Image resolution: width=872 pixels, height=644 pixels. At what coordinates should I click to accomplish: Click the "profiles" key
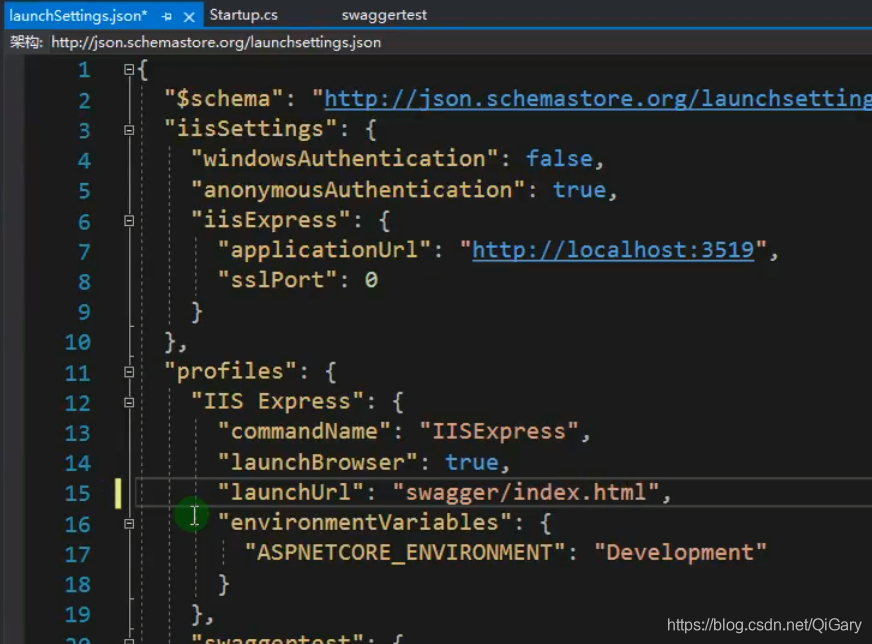(x=230, y=371)
